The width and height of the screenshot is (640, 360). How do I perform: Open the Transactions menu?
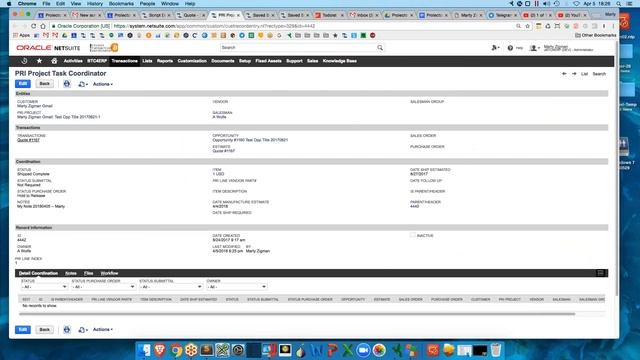(124, 61)
